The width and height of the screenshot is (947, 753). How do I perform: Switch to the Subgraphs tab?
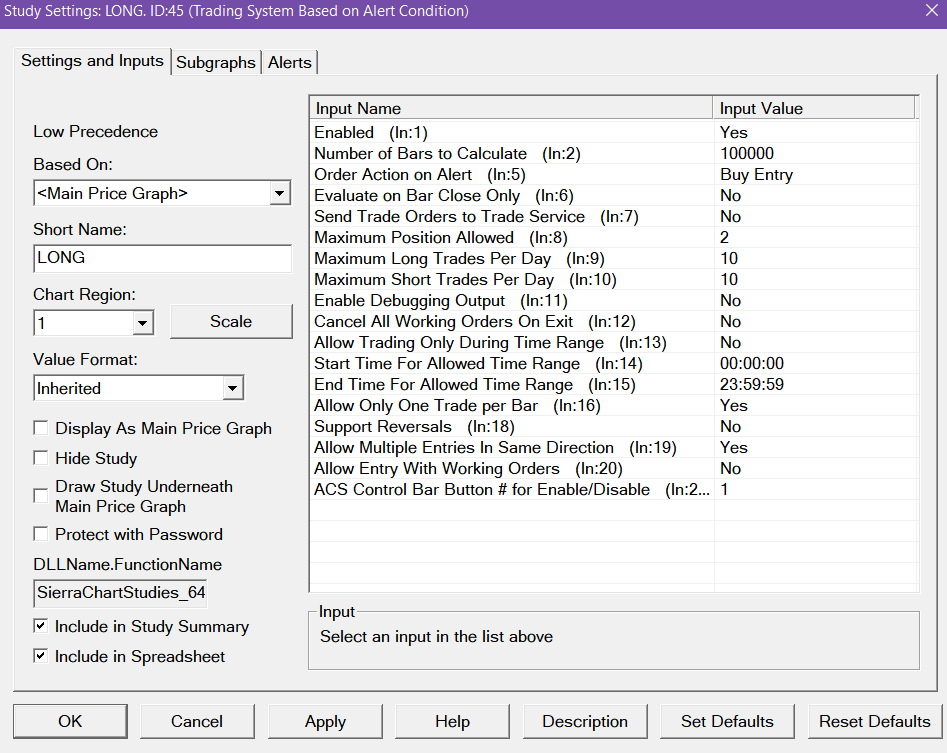coord(216,62)
